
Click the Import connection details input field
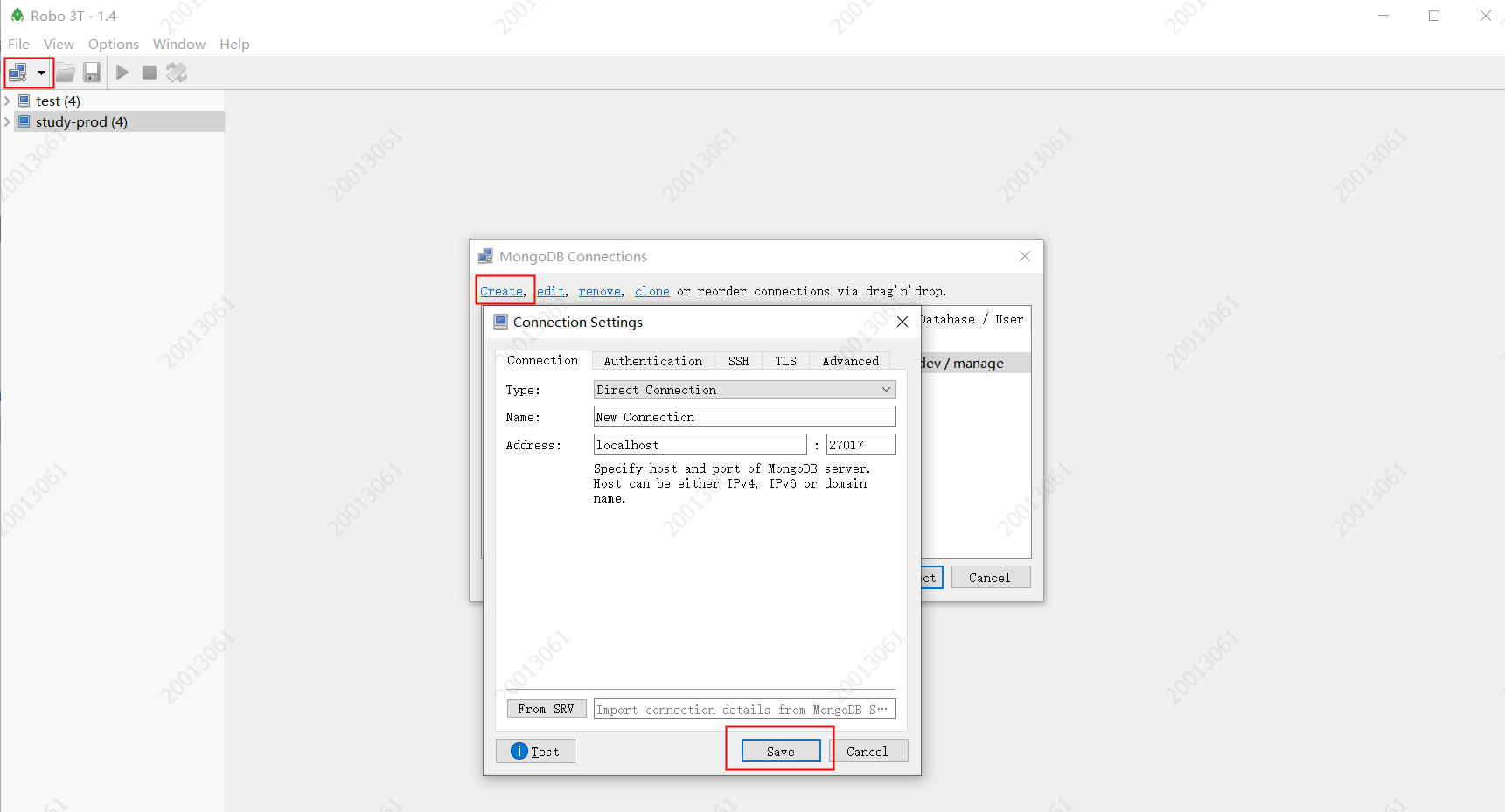point(745,709)
